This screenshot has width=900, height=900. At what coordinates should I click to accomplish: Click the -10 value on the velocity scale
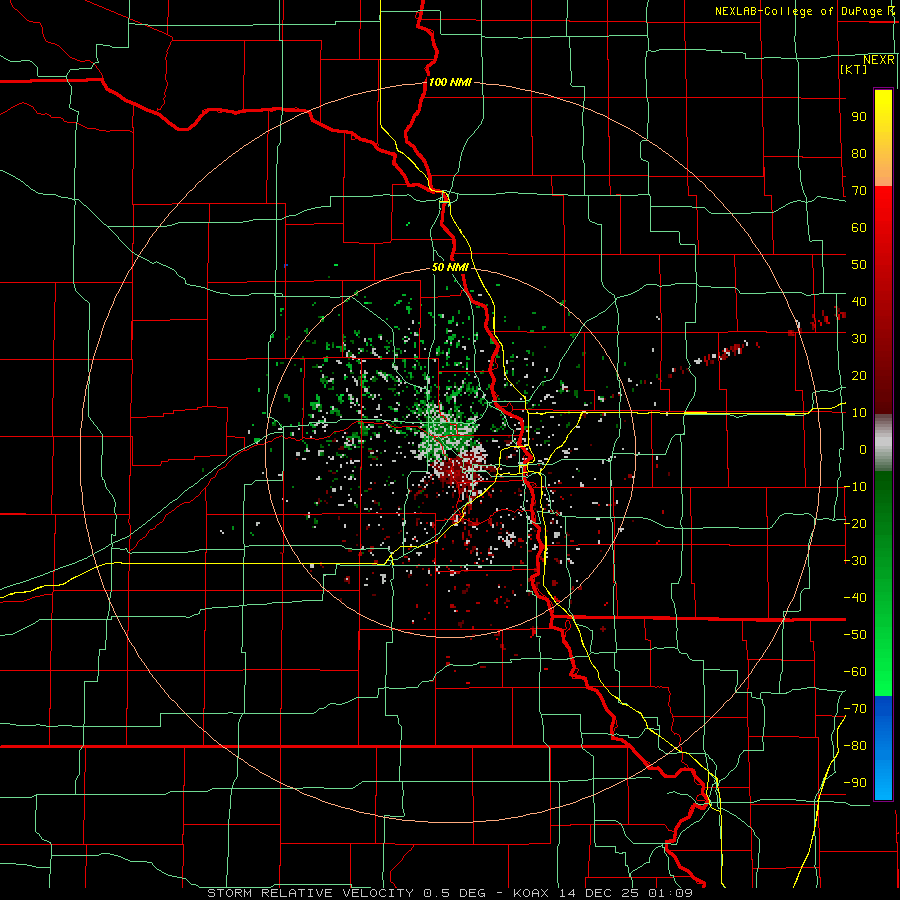(855, 487)
